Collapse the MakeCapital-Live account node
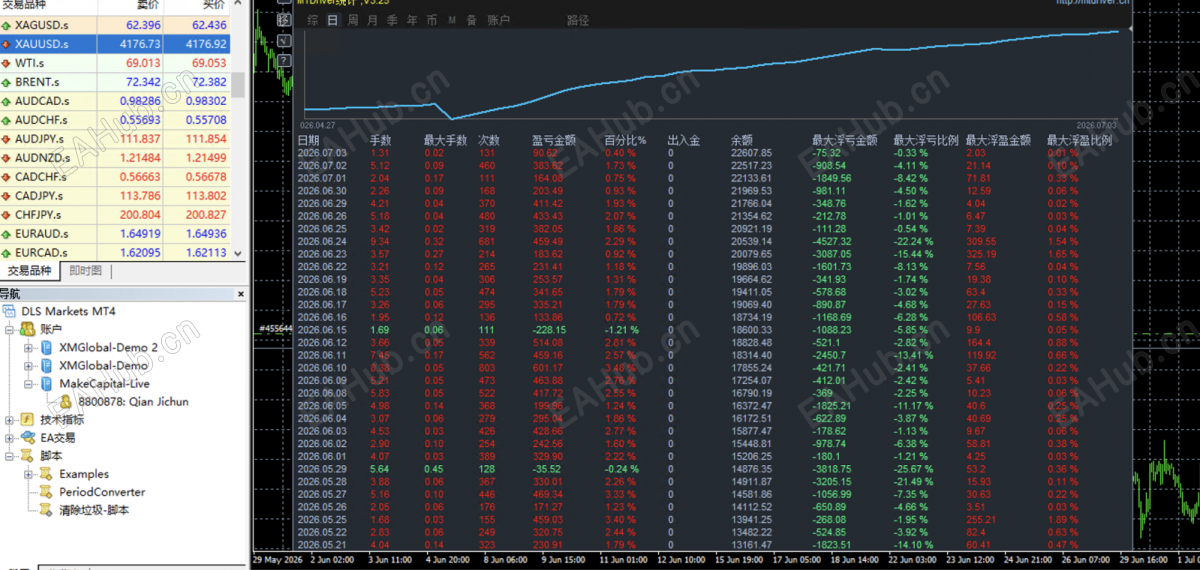Viewport: 1200px width, 570px height. pyautogui.click(x=28, y=383)
